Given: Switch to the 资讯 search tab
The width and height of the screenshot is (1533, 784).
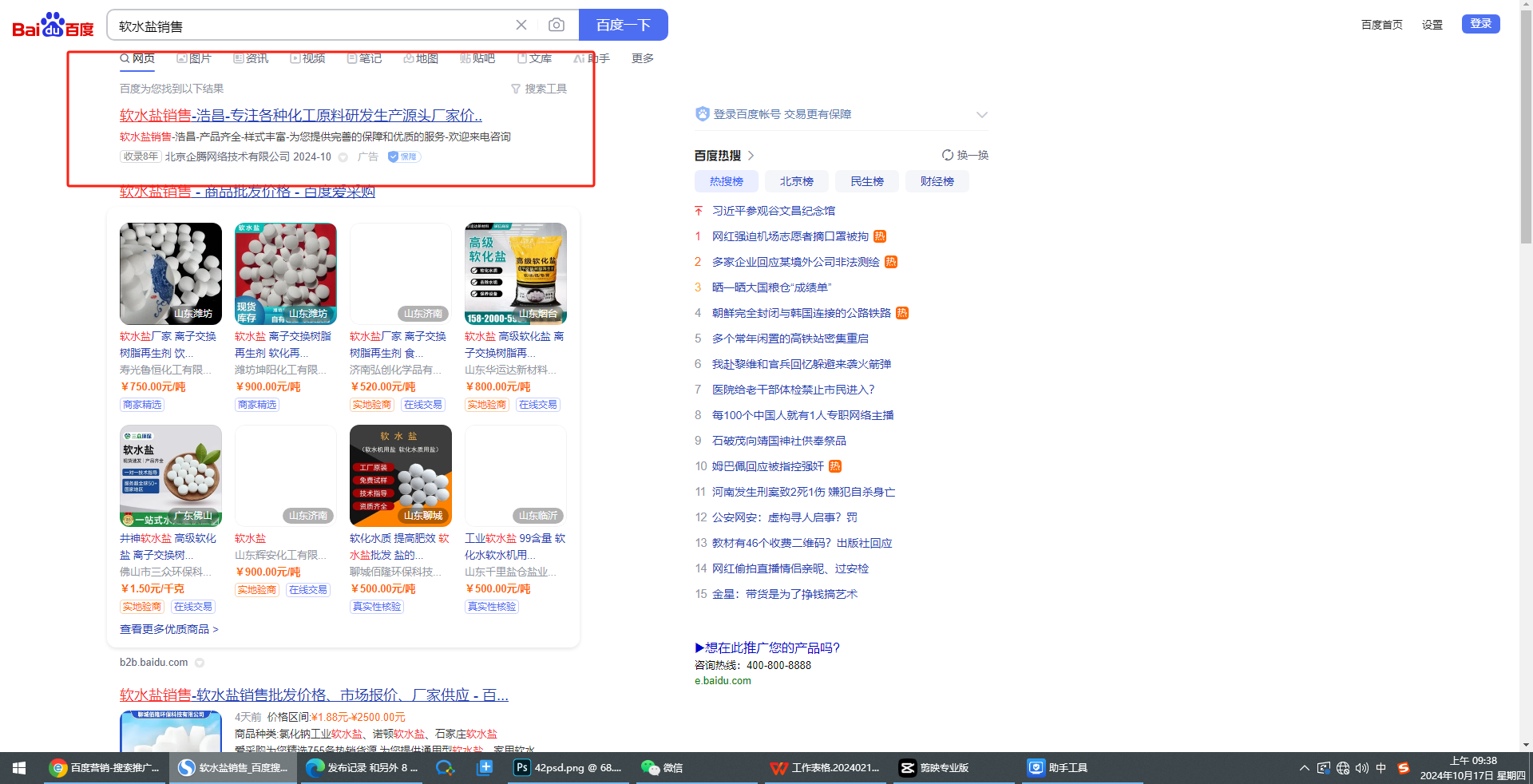Looking at the screenshot, I should point(251,58).
